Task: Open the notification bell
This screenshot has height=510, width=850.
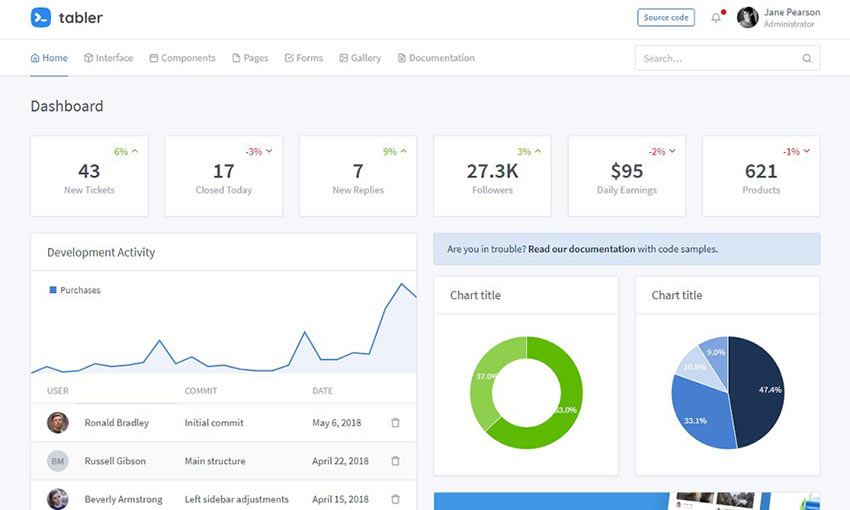Action: (x=716, y=18)
